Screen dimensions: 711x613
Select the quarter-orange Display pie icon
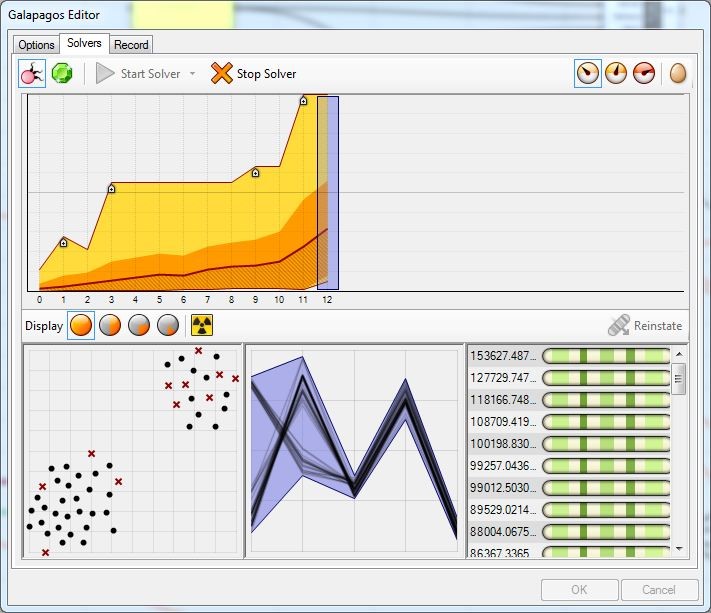[x=139, y=326]
